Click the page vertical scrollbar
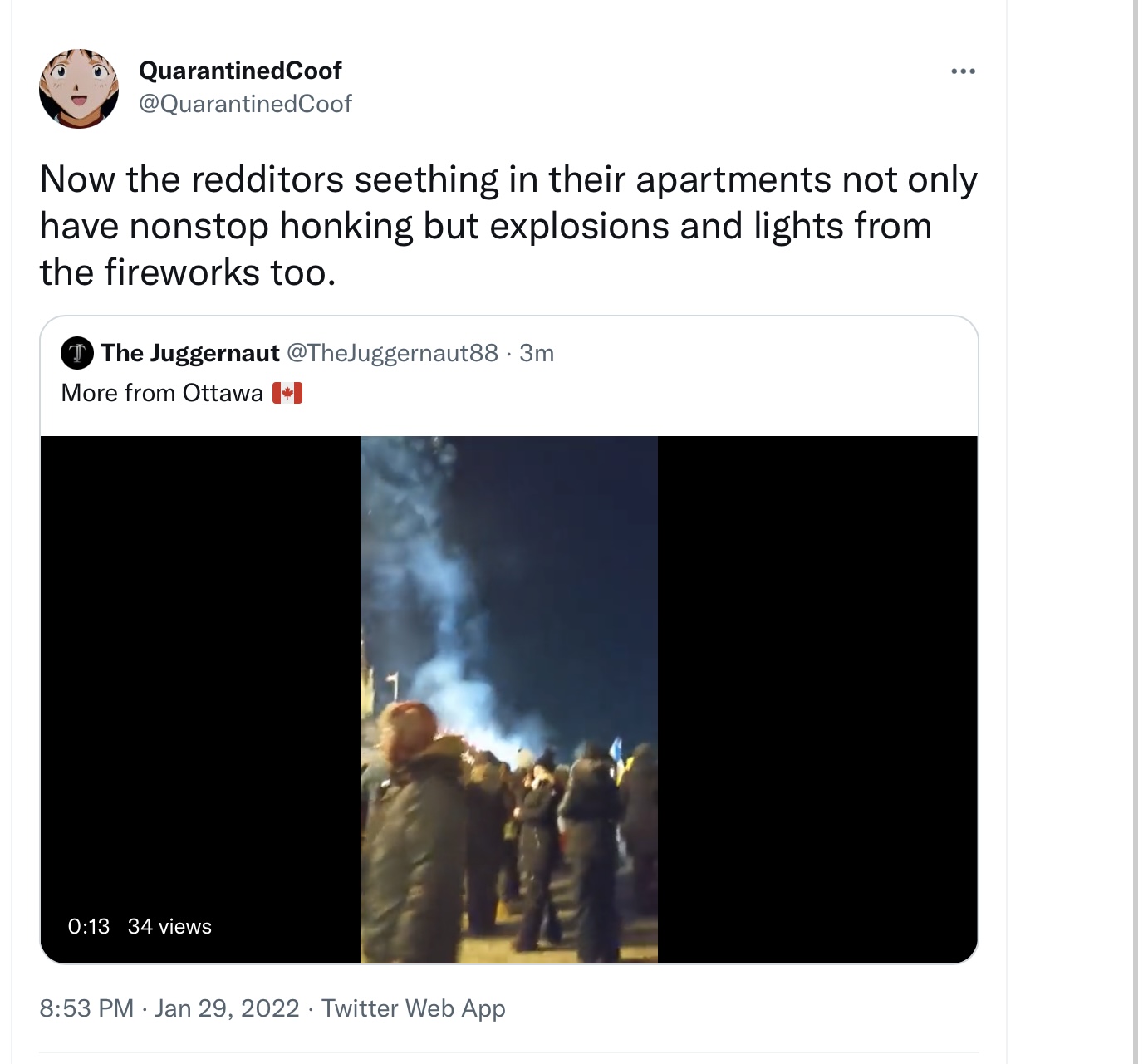Screen dimensions: 1143x1064 coord(1136,532)
